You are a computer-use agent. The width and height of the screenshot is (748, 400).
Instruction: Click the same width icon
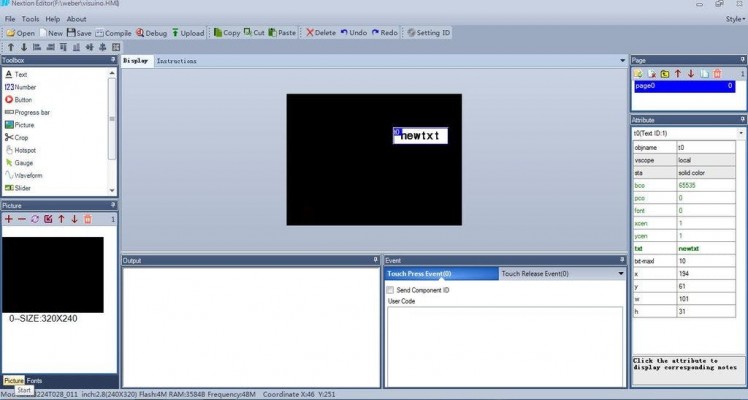coord(89,47)
